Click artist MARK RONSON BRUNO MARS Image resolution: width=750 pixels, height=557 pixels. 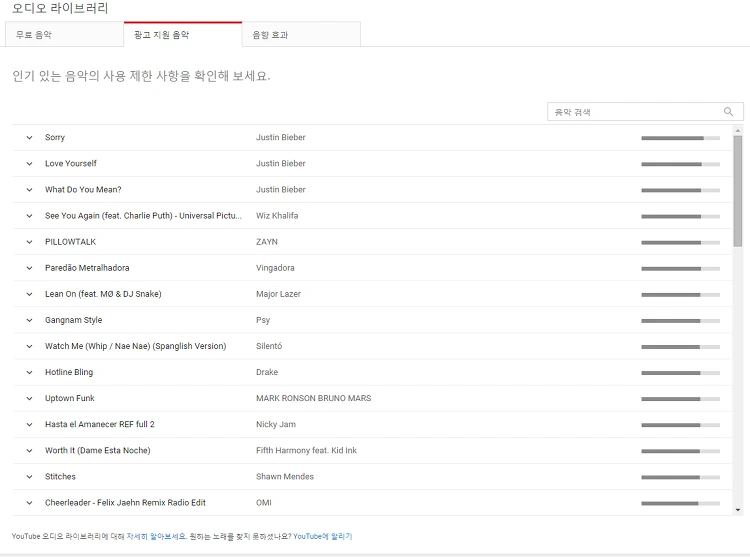coord(313,398)
